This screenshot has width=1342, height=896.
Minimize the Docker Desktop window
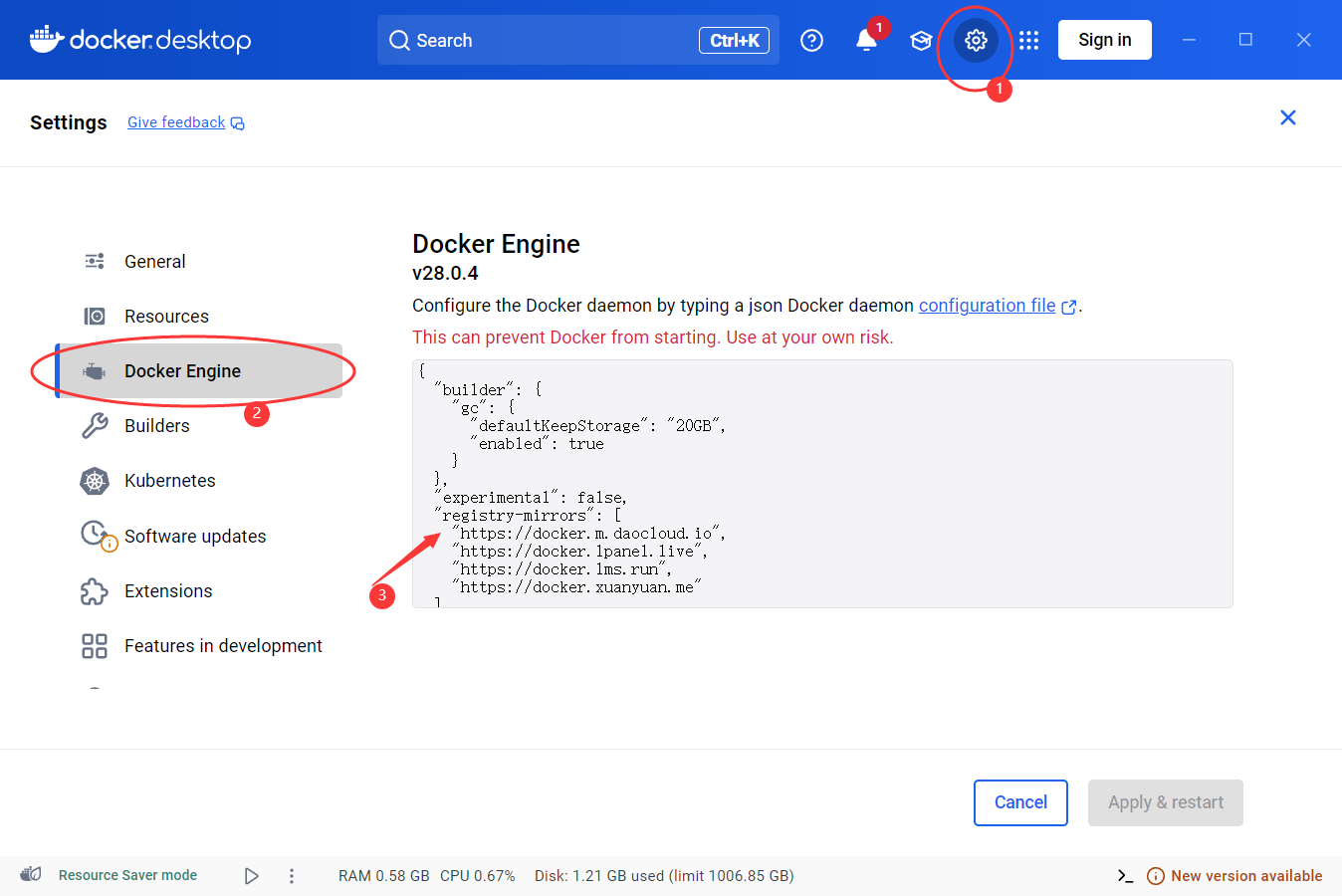(x=1189, y=40)
